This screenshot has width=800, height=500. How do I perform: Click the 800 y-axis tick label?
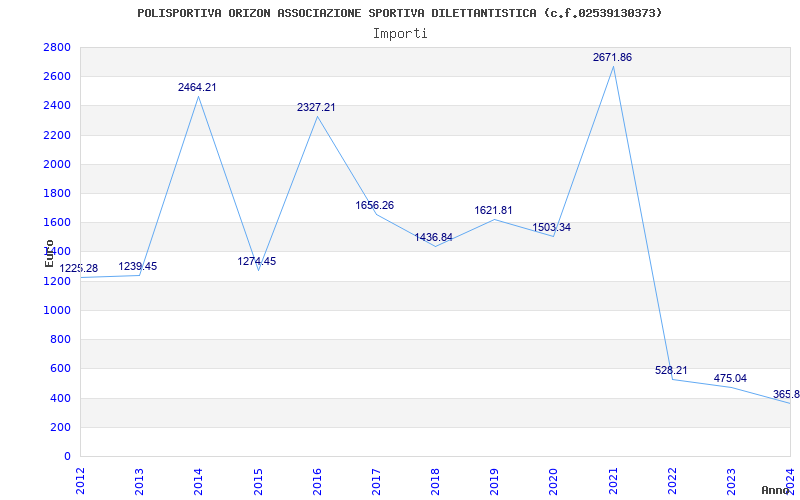point(61,339)
